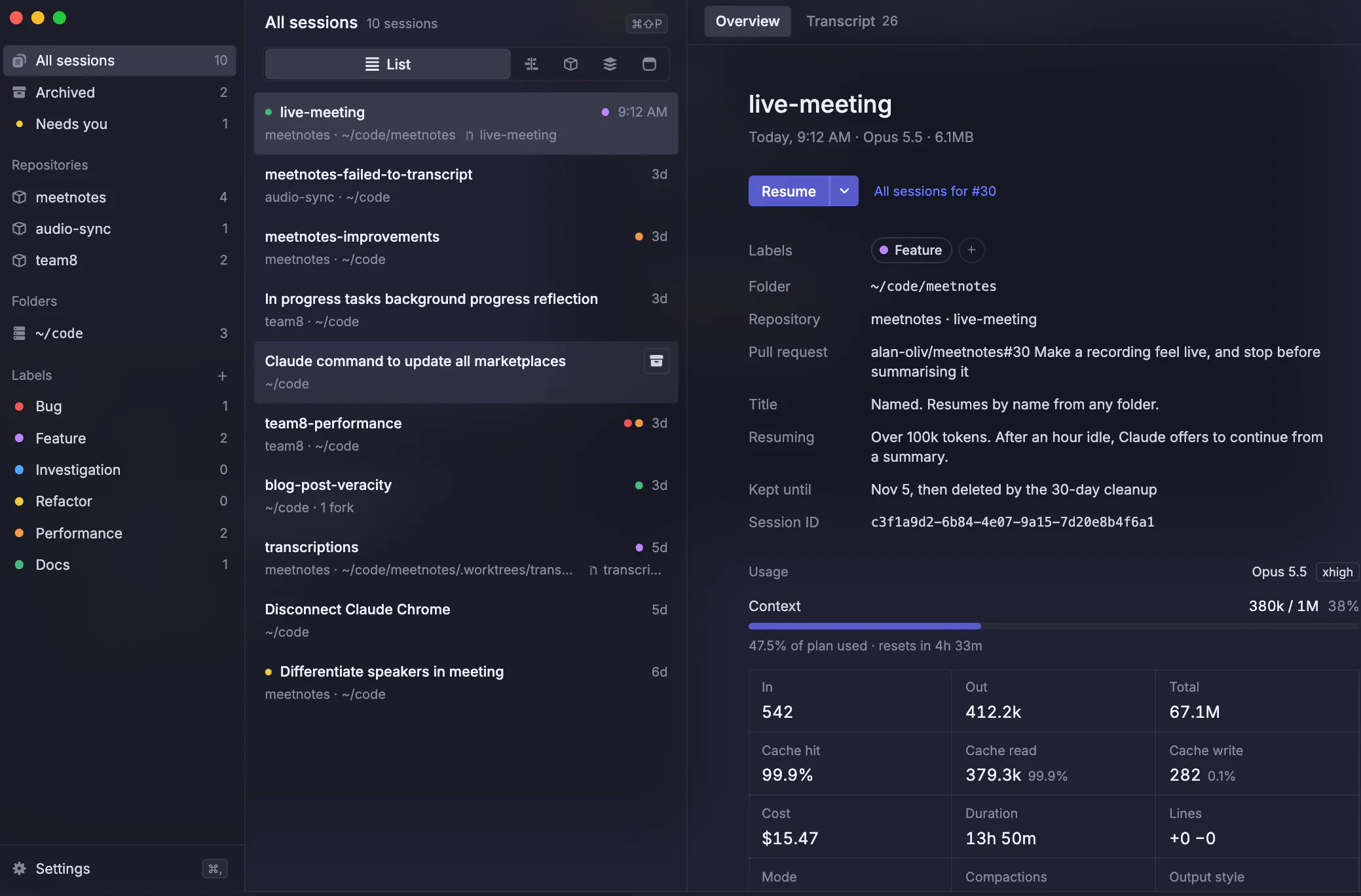Add another label next to the Feature chip
The height and width of the screenshot is (896, 1361).
[x=971, y=250]
